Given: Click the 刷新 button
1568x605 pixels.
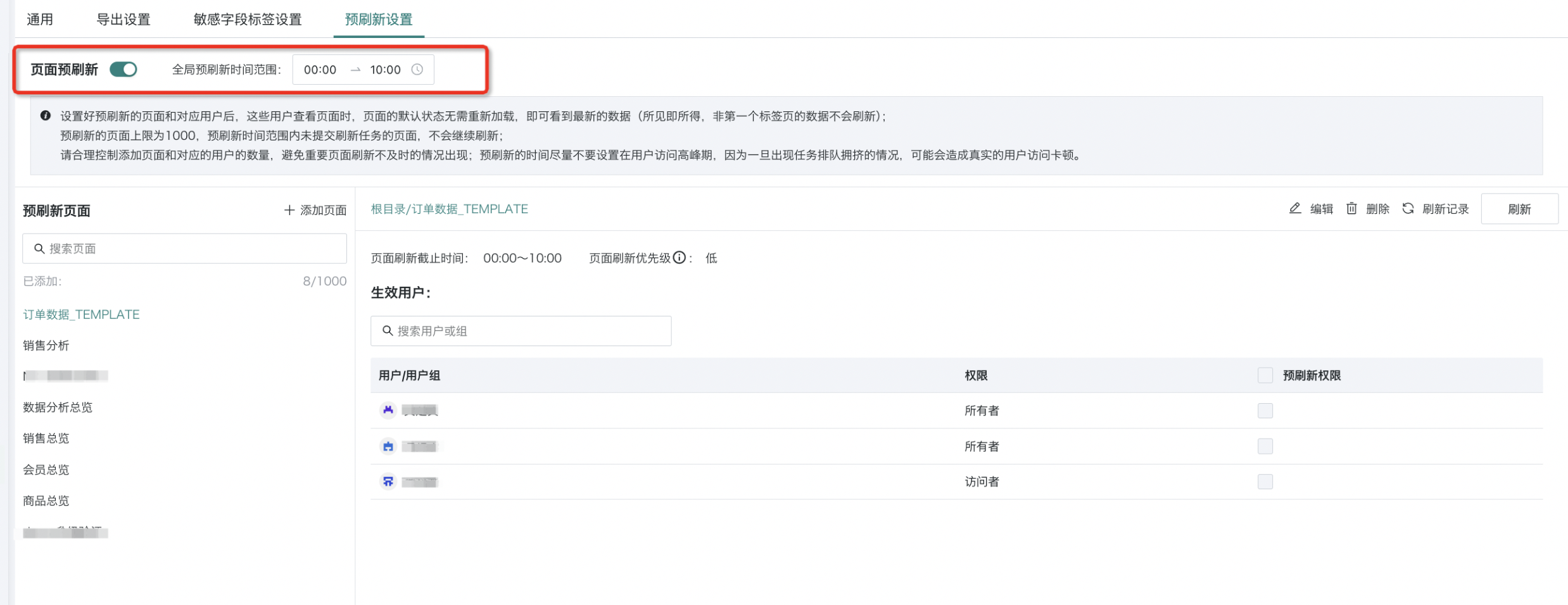Looking at the screenshot, I should (1519, 209).
